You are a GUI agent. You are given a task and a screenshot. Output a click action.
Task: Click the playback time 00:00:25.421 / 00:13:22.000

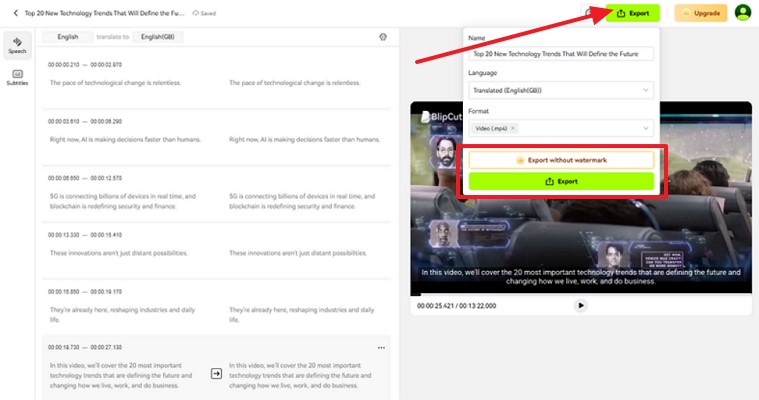coord(456,306)
